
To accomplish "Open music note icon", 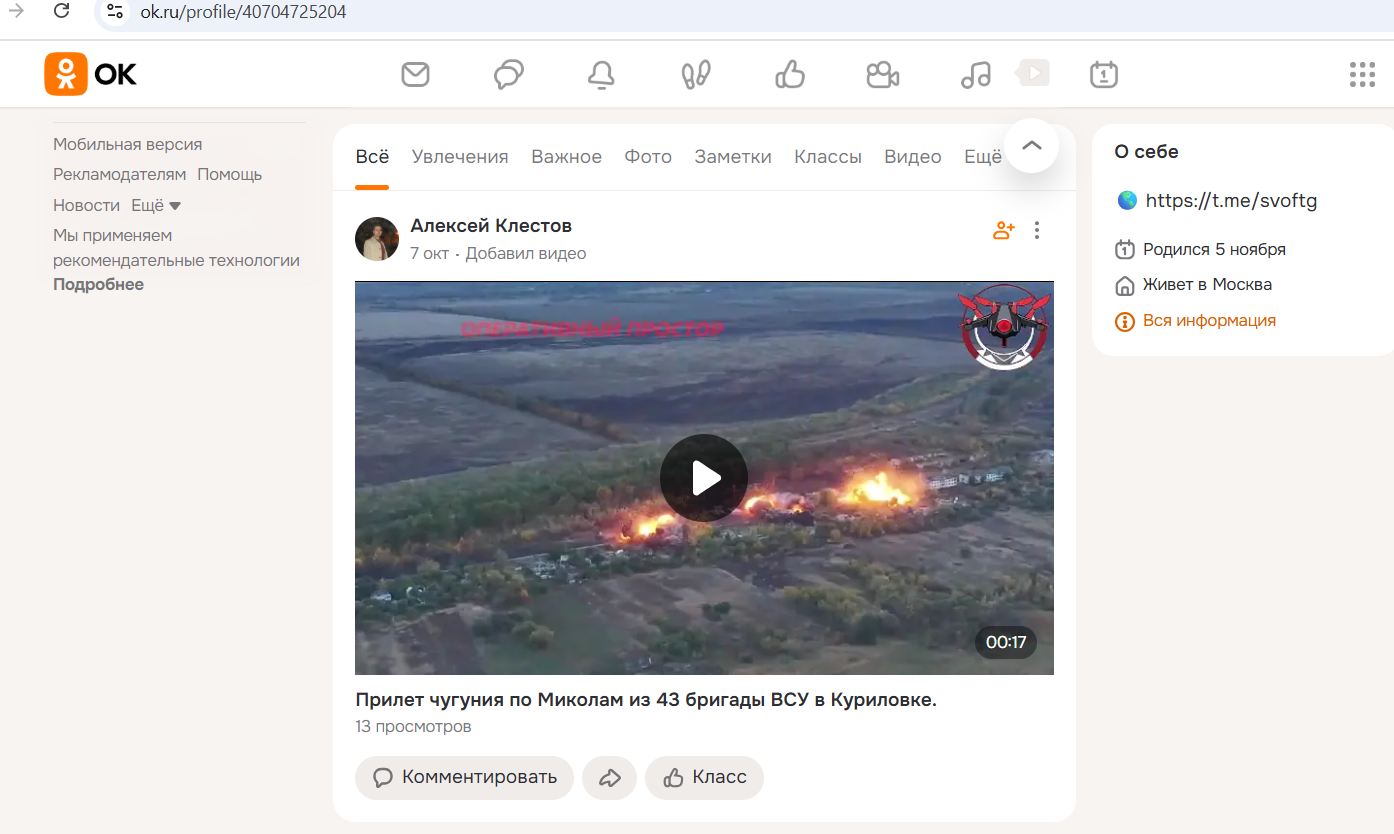I will (975, 74).
